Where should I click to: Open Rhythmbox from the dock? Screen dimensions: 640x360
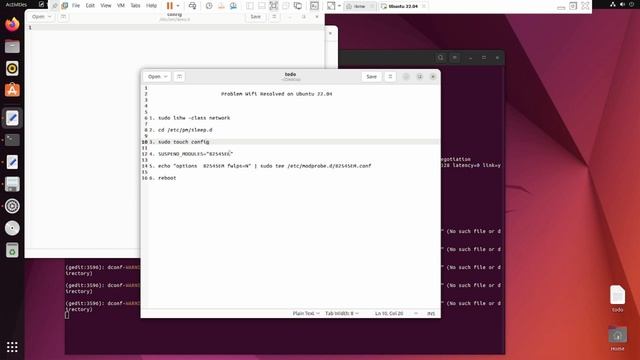point(12,69)
